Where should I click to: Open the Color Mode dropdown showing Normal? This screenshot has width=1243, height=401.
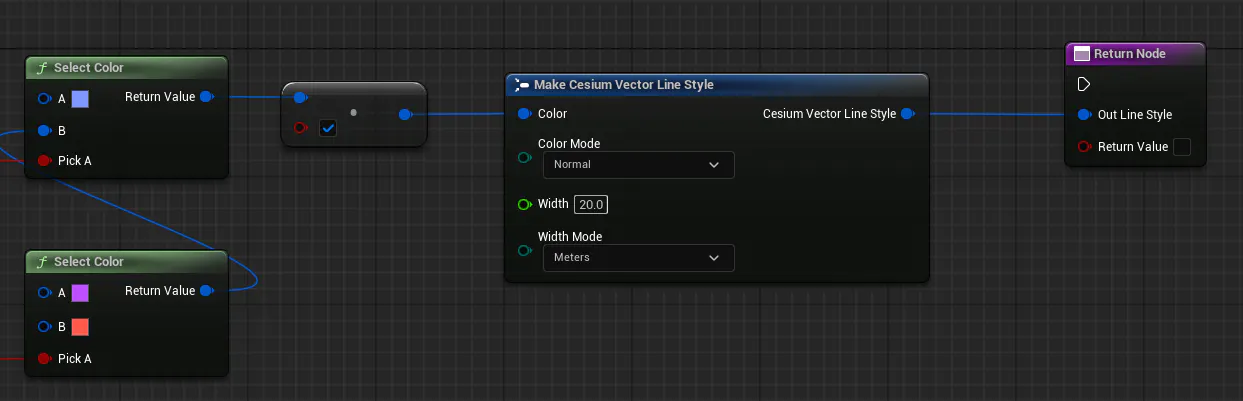pyautogui.click(x=638, y=164)
